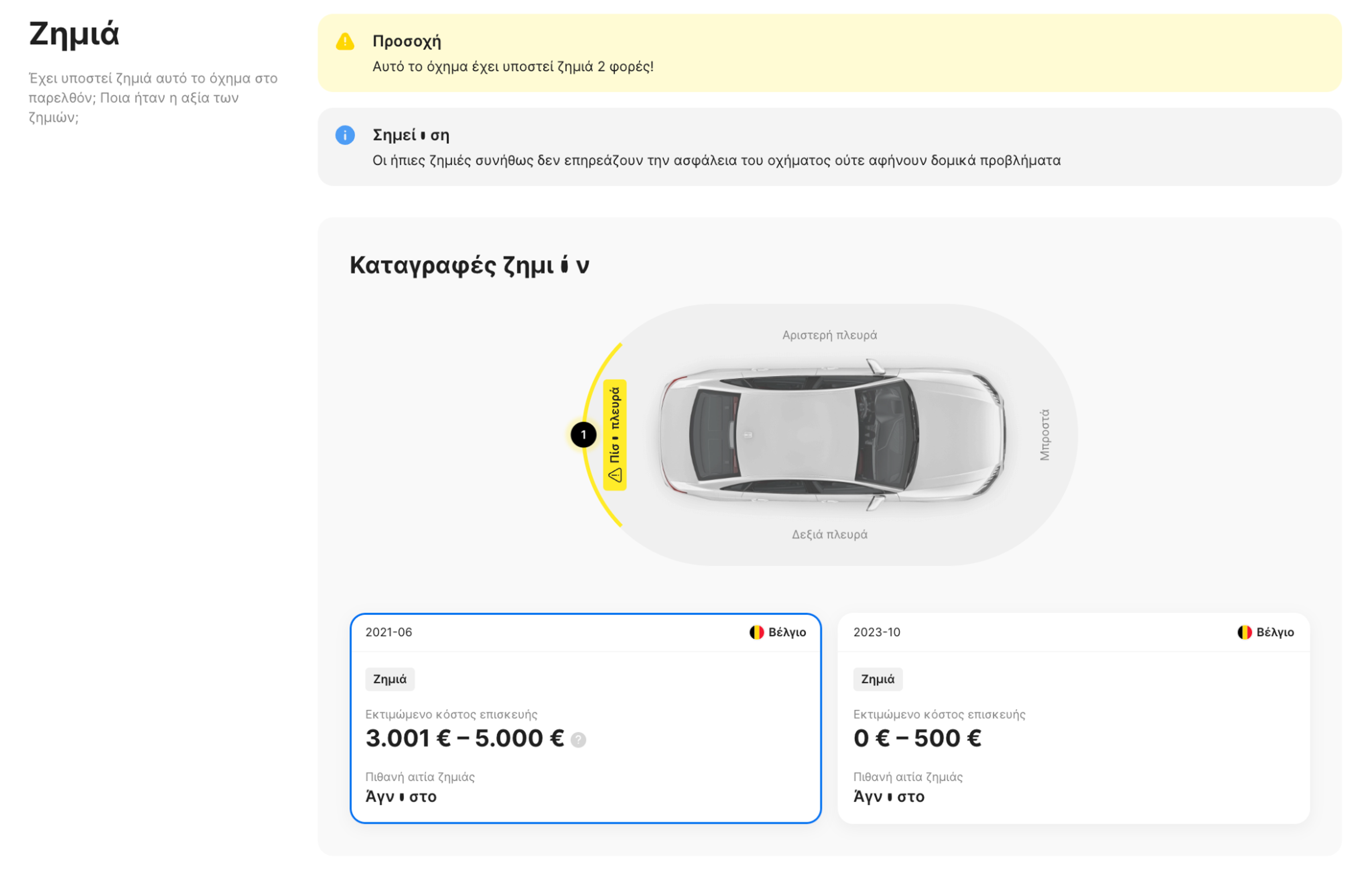1372x876 pixels.
Task: Click the yellow rear side damage label
Action: [x=614, y=434]
